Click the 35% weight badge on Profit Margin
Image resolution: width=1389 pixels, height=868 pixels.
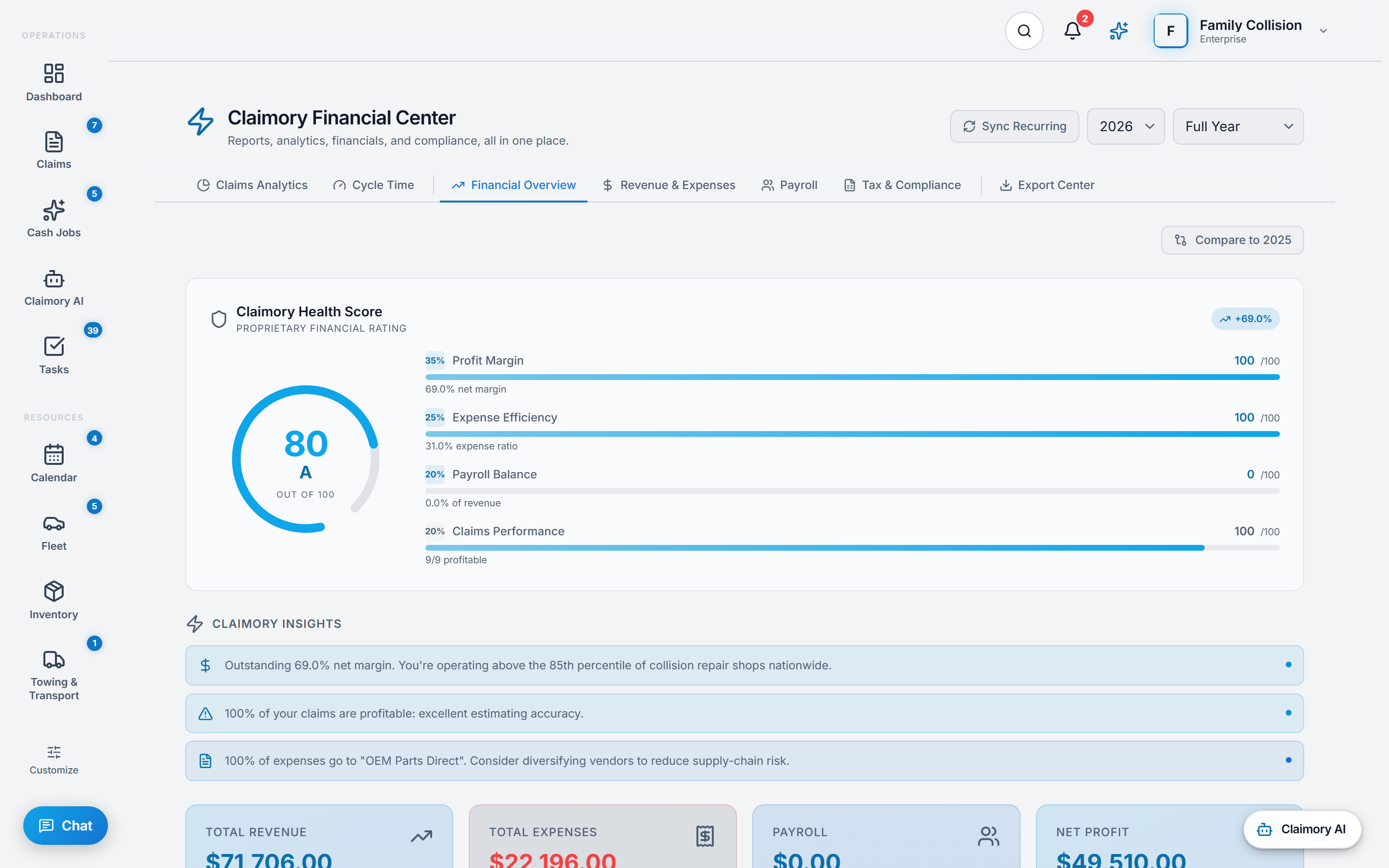tap(435, 361)
